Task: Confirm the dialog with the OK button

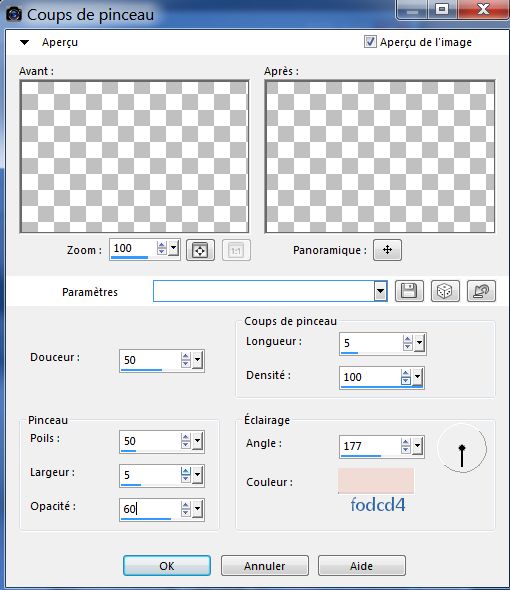Action: coord(167,566)
